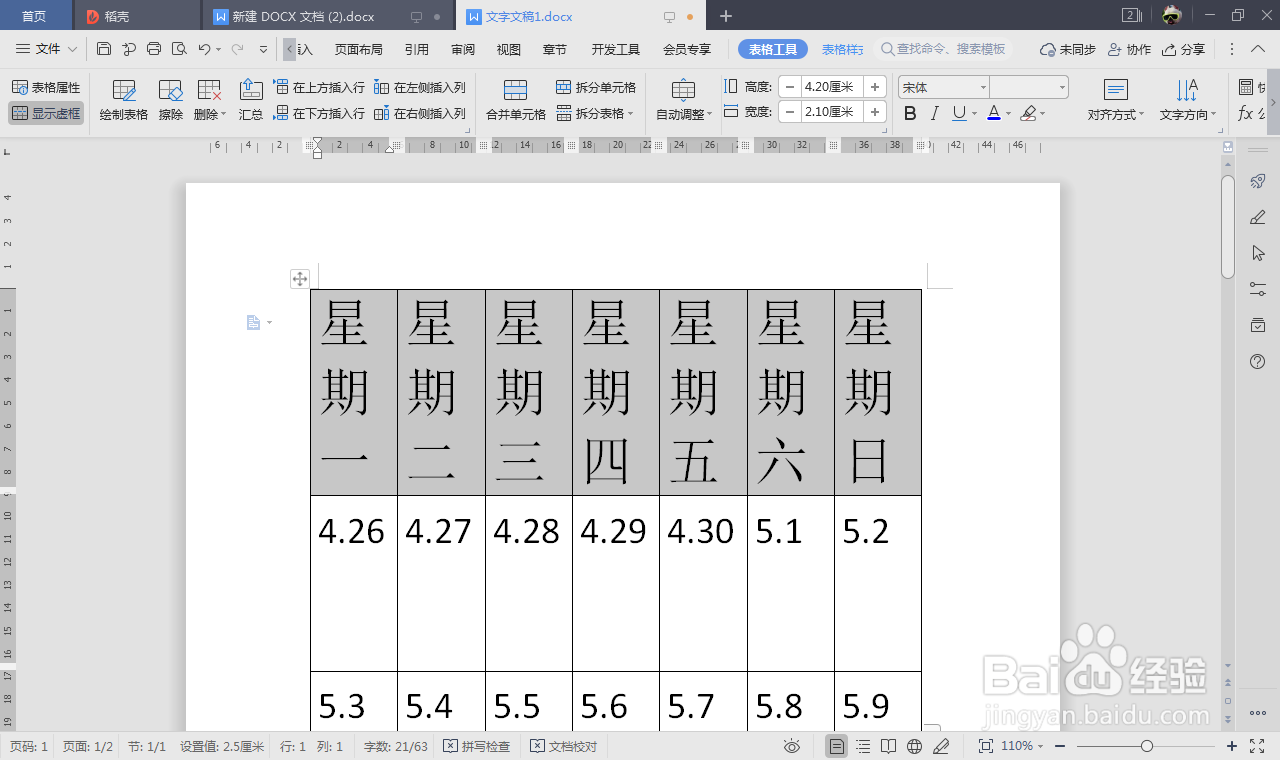Open the font size dropdown
1280x760 pixels.
coord(1062,88)
